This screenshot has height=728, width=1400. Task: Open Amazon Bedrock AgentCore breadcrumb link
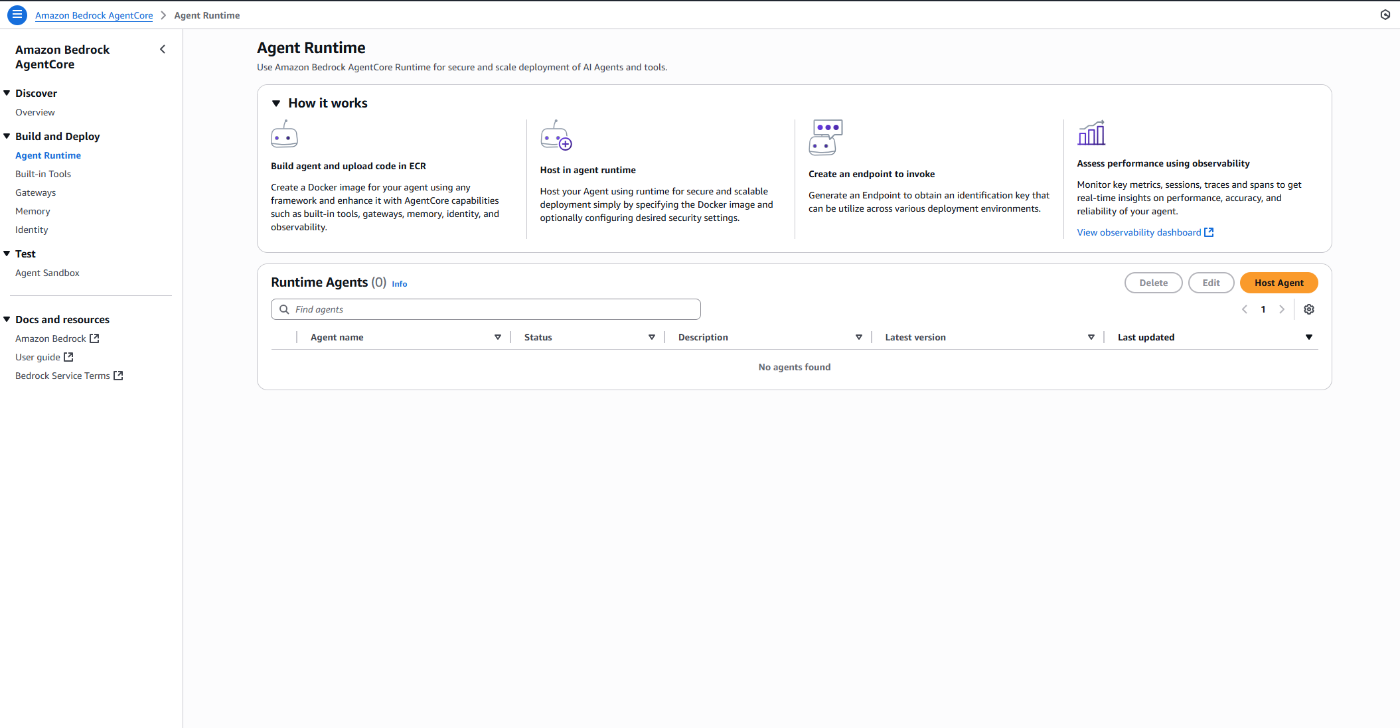coord(94,16)
